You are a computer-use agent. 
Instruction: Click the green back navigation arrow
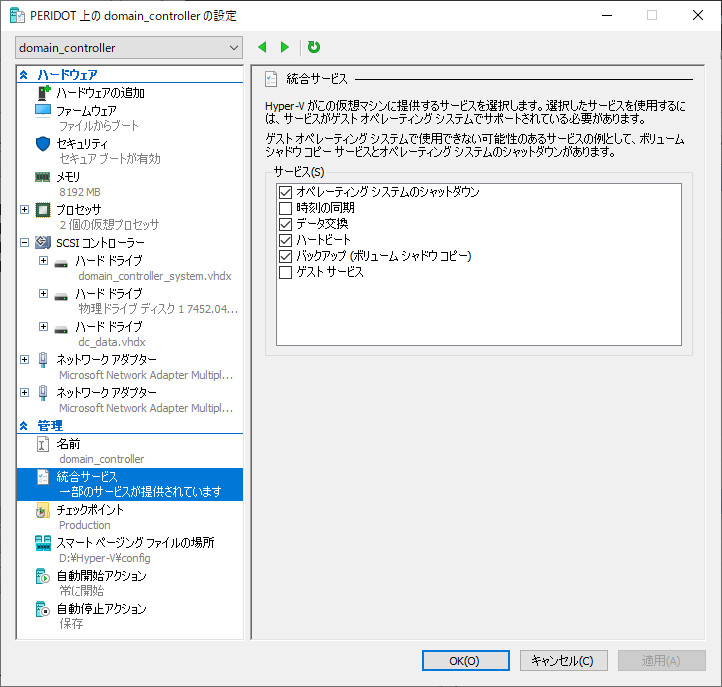[262, 47]
